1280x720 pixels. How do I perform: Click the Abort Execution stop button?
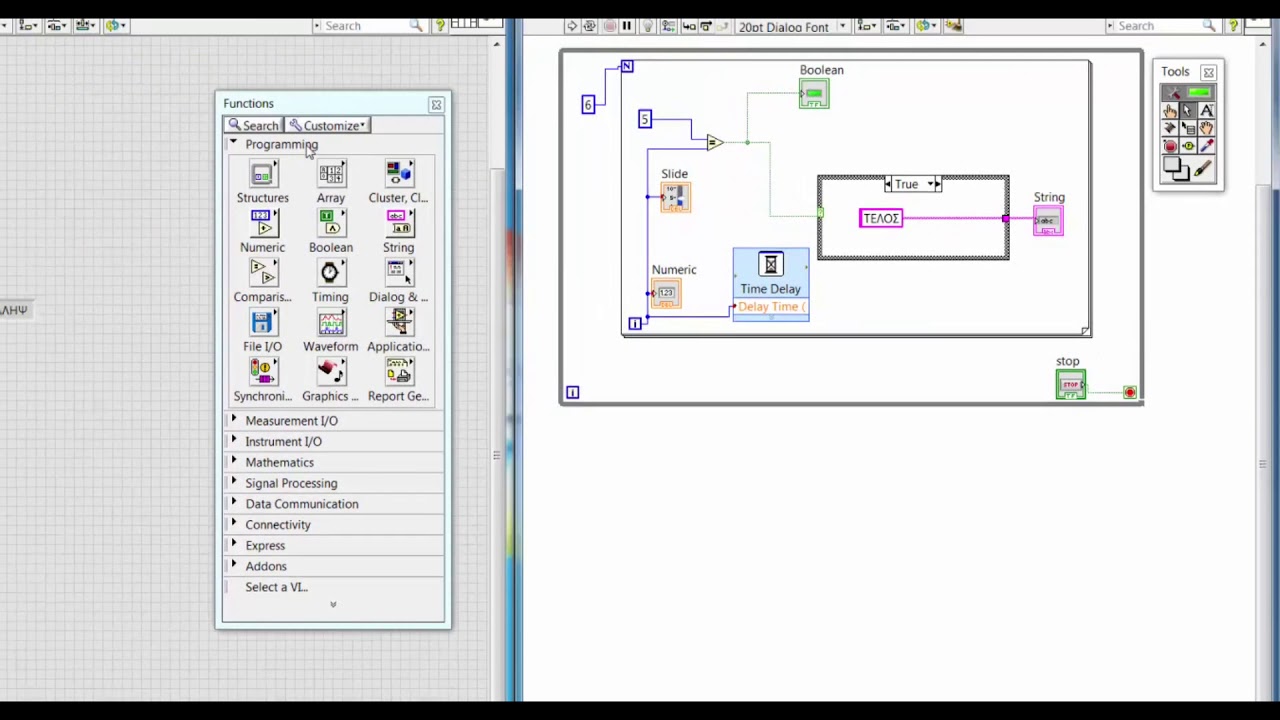click(609, 26)
